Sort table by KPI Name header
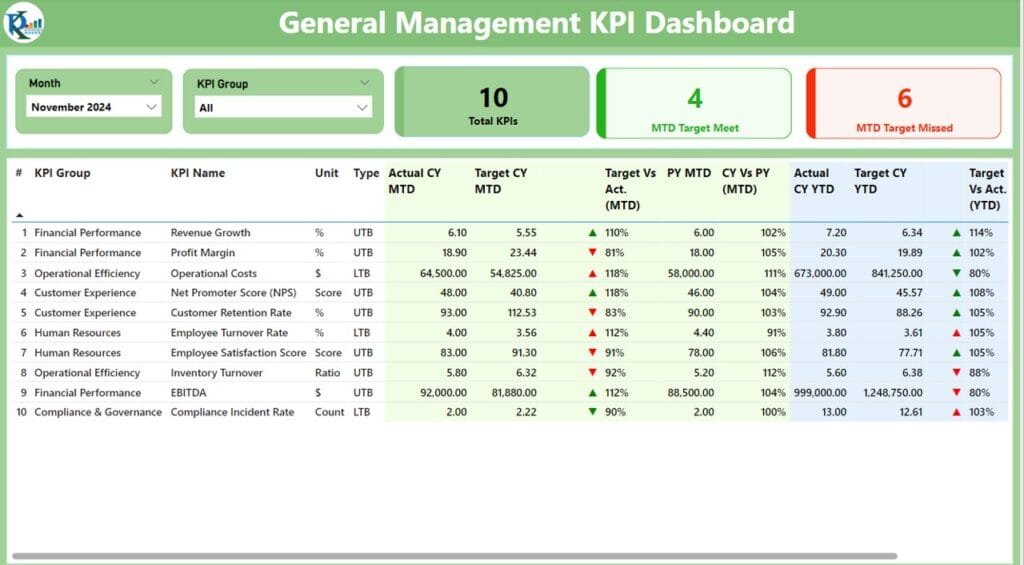The height and width of the screenshot is (565, 1024). click(198, 173)
